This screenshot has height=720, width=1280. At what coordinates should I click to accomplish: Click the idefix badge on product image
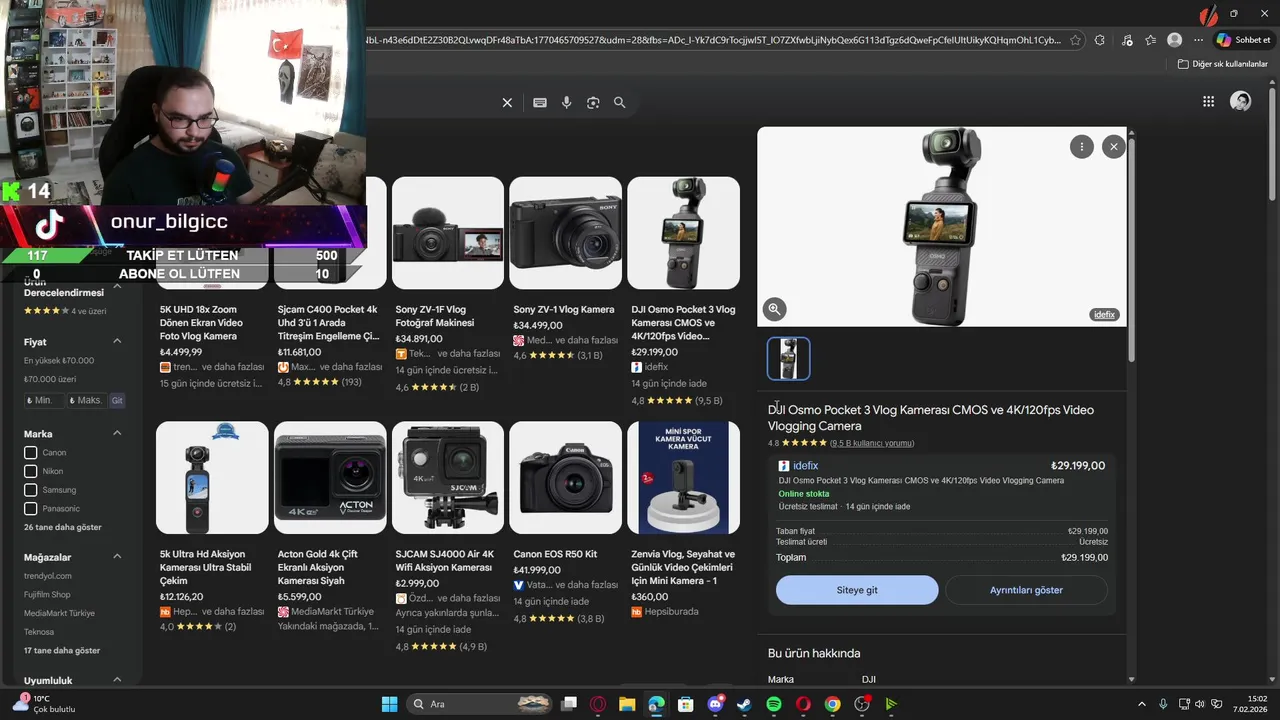pyautogui.click(x=1104, y=314)
